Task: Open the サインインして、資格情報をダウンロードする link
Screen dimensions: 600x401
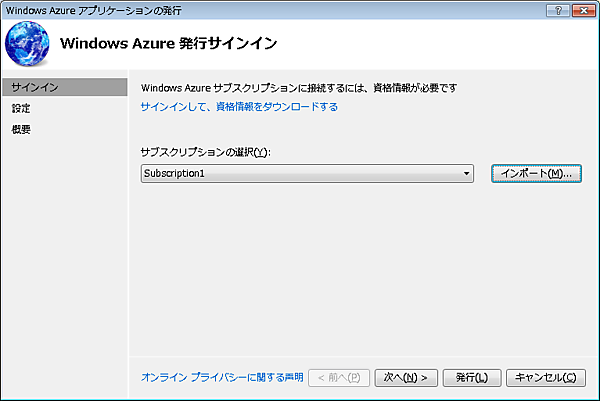Action: 239,107
